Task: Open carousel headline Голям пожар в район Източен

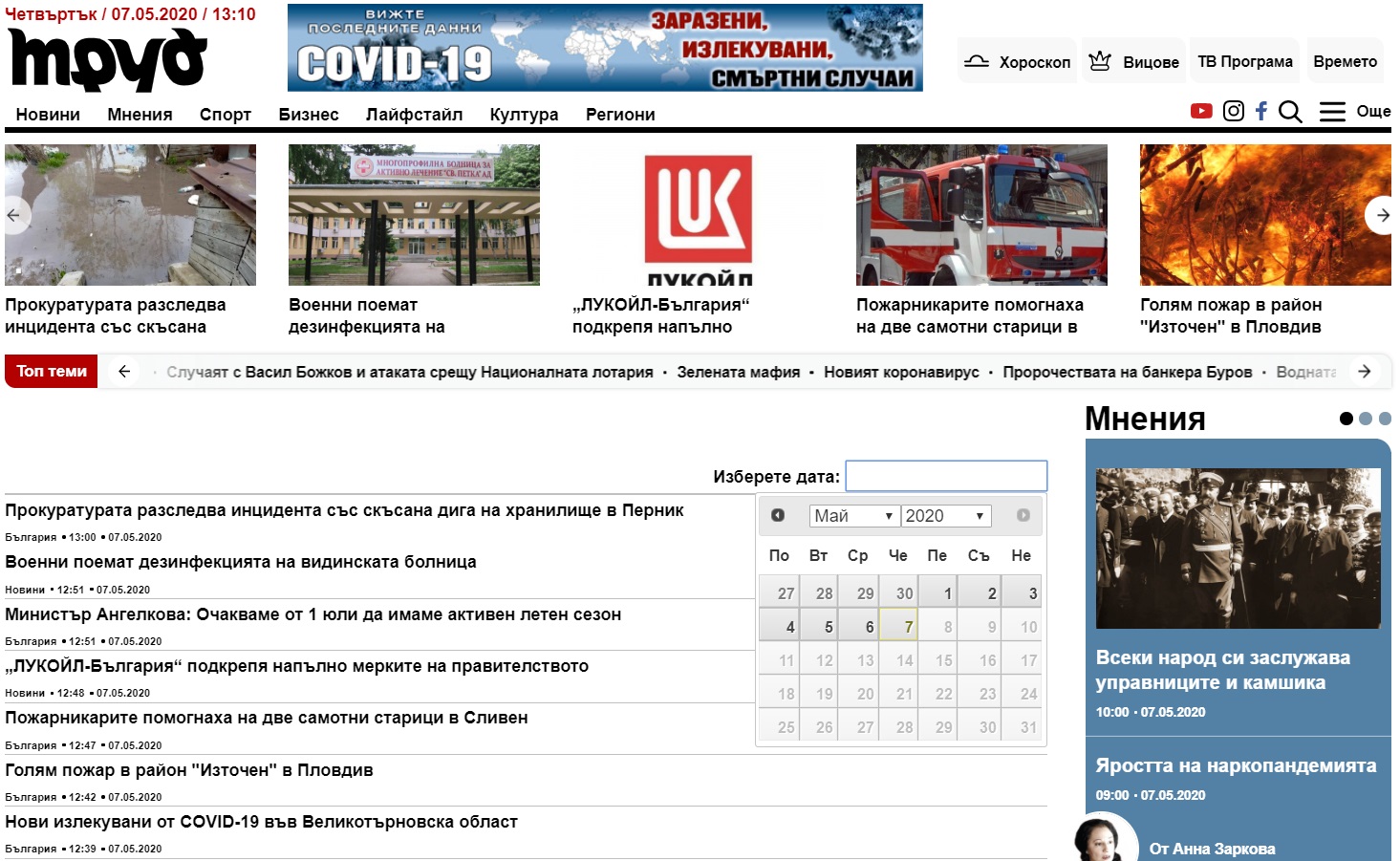Action: tap(1231, 315)
